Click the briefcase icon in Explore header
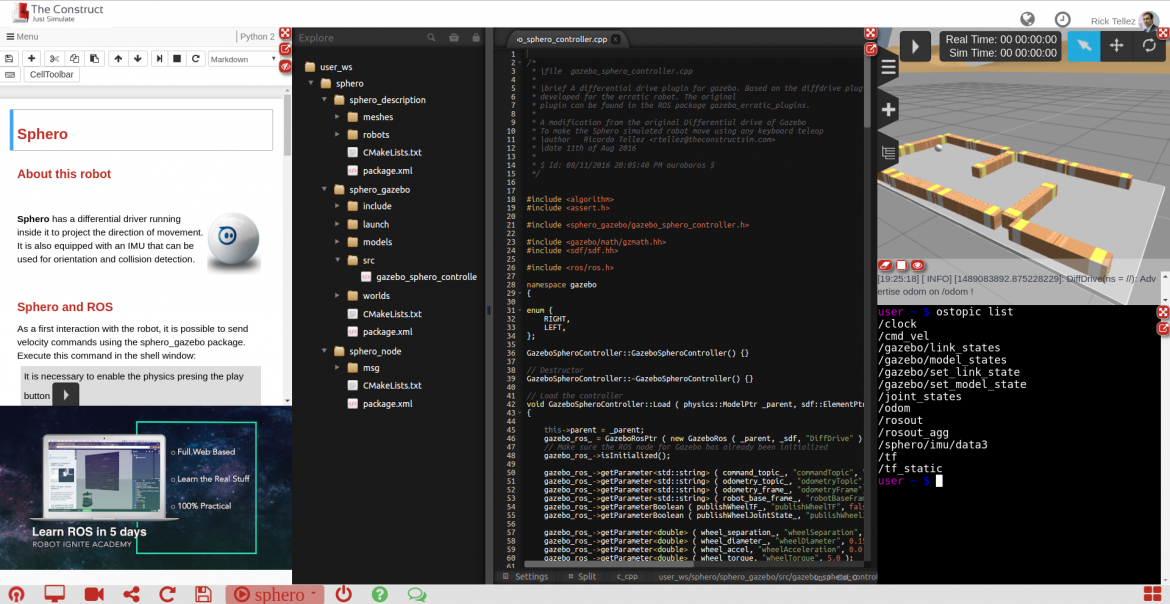Screen dimensions: 1170x604 tap(454, 37)
